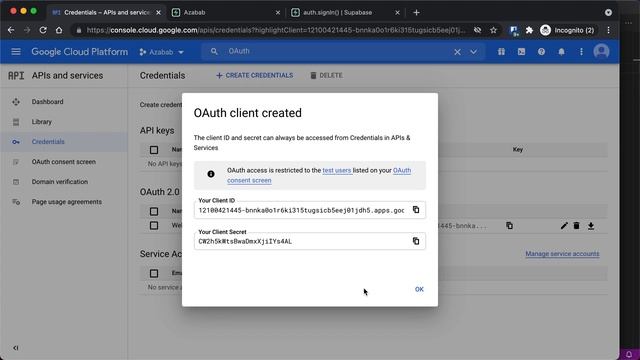
Task: Open OAuth consent screen in sidebar
Action: click(x=64, y=162)
